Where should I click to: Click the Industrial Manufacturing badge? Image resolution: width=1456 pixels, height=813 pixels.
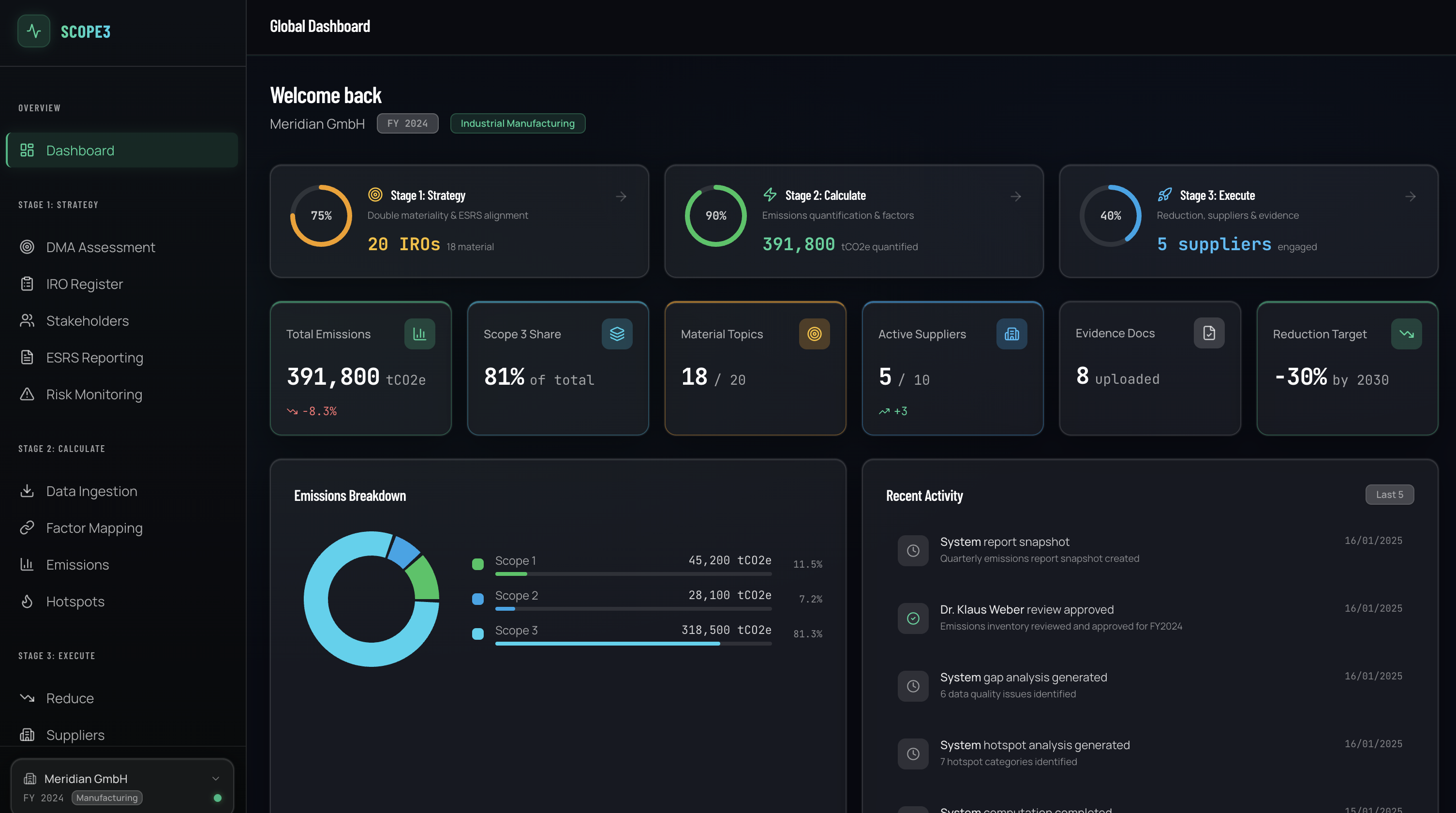[x=517, y=123]
